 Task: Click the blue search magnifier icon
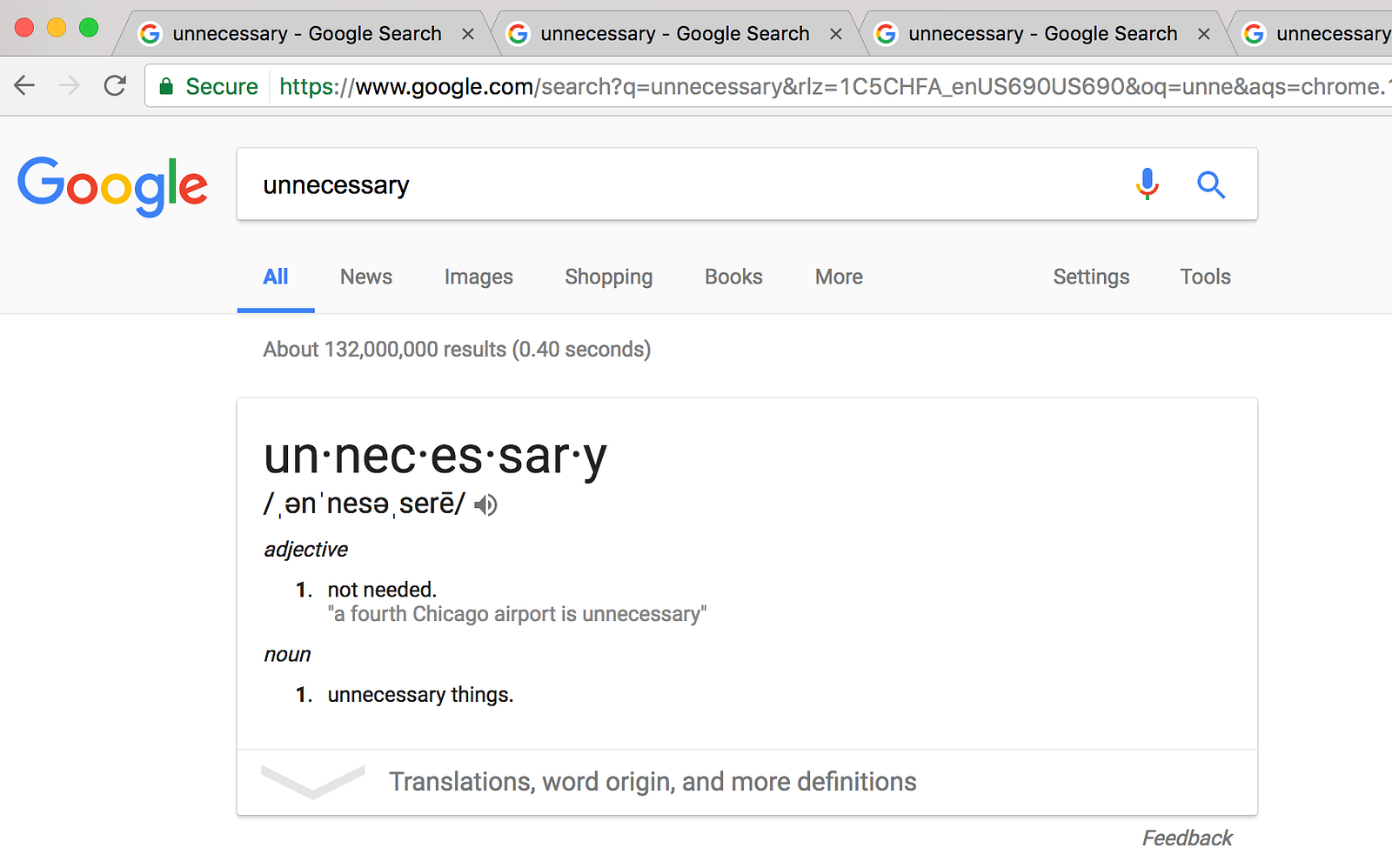(x=1210, y=184)
